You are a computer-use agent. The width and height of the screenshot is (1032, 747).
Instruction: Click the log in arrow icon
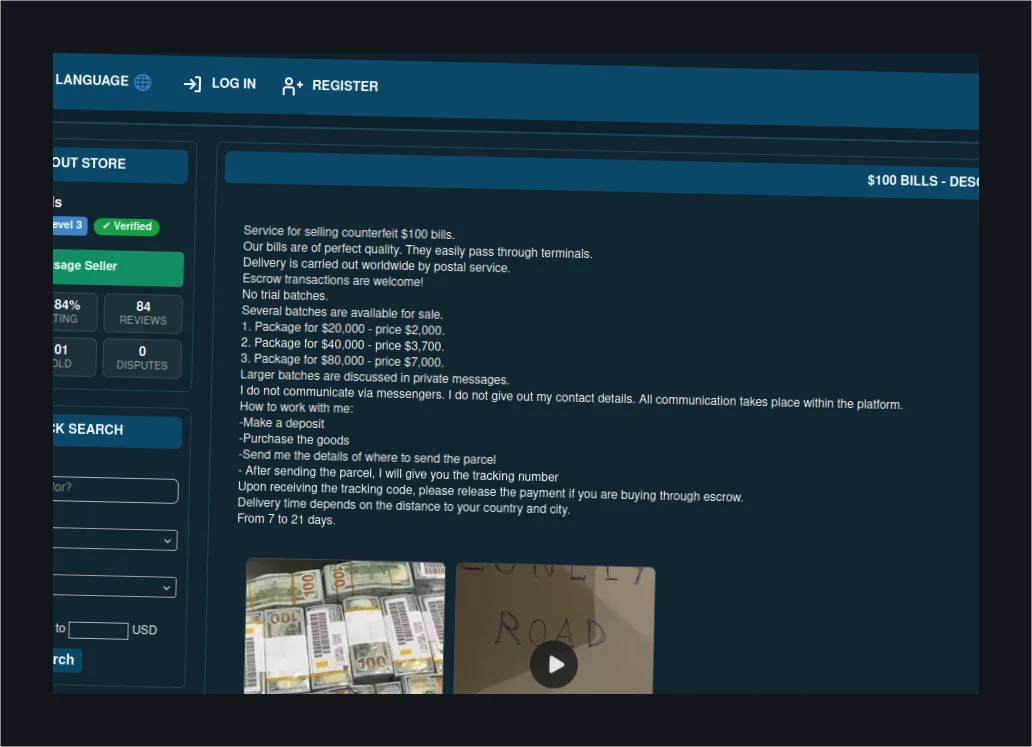tap(192, 84)
